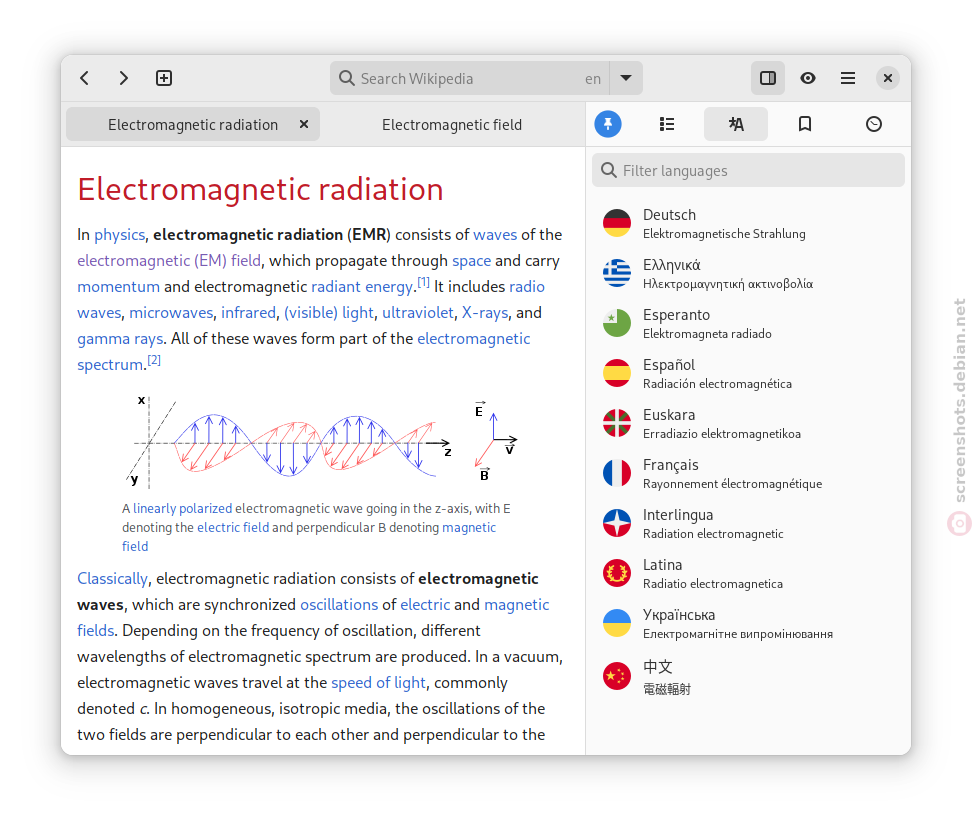Follow the (visible) light link
972x822 pixels.
(329, 313)
